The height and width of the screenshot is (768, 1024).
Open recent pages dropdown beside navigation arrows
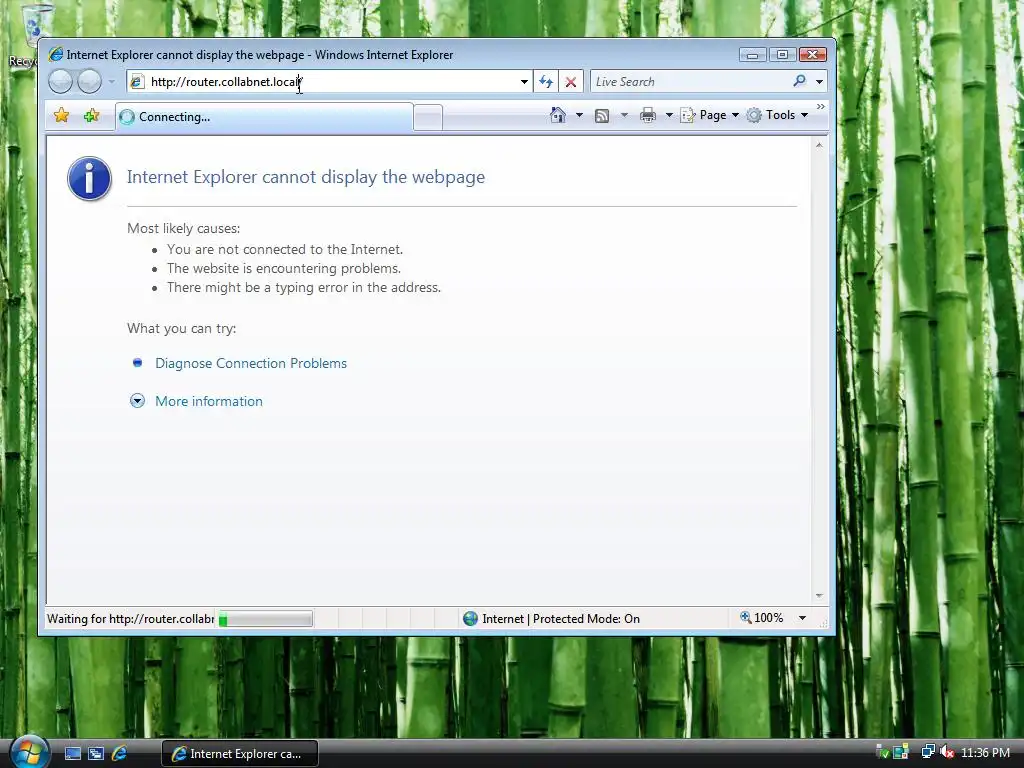pyautogui.click(x=112, y=82)
